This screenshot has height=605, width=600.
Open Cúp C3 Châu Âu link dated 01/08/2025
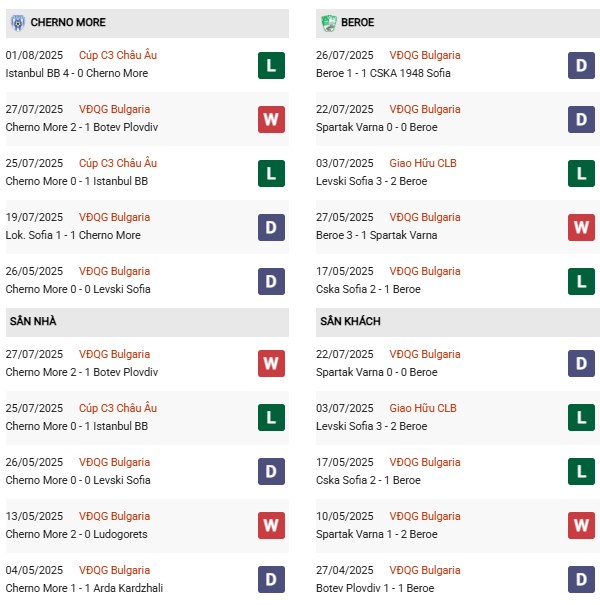click(x=120, y=56)
